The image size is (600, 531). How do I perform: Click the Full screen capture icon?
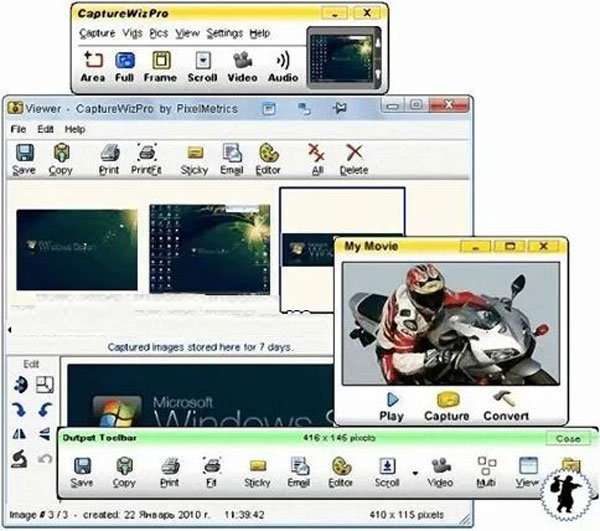click(125, 67)
